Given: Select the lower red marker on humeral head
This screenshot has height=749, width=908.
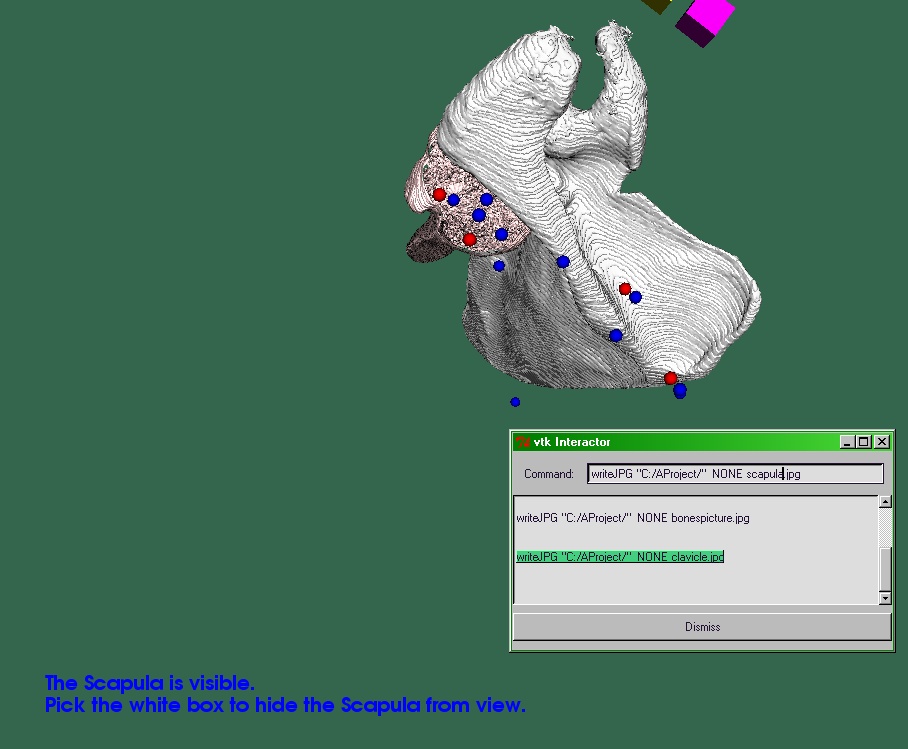Looking at the screenshot, I should pyautogui.click(x=469, y=239).
